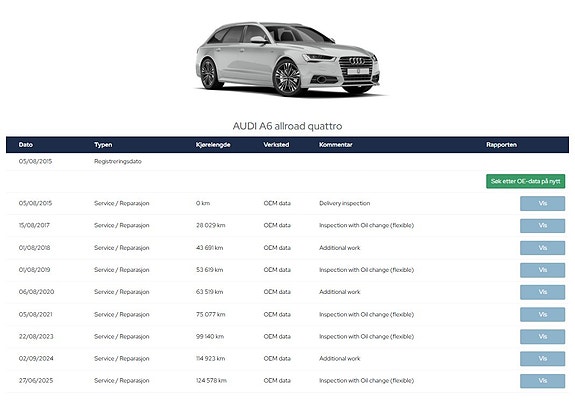The height and width of the screenshot is (404, 575).
Task: Click the green 'Søk etter OE-data på nytt' button
Action: tap(525, 181)
